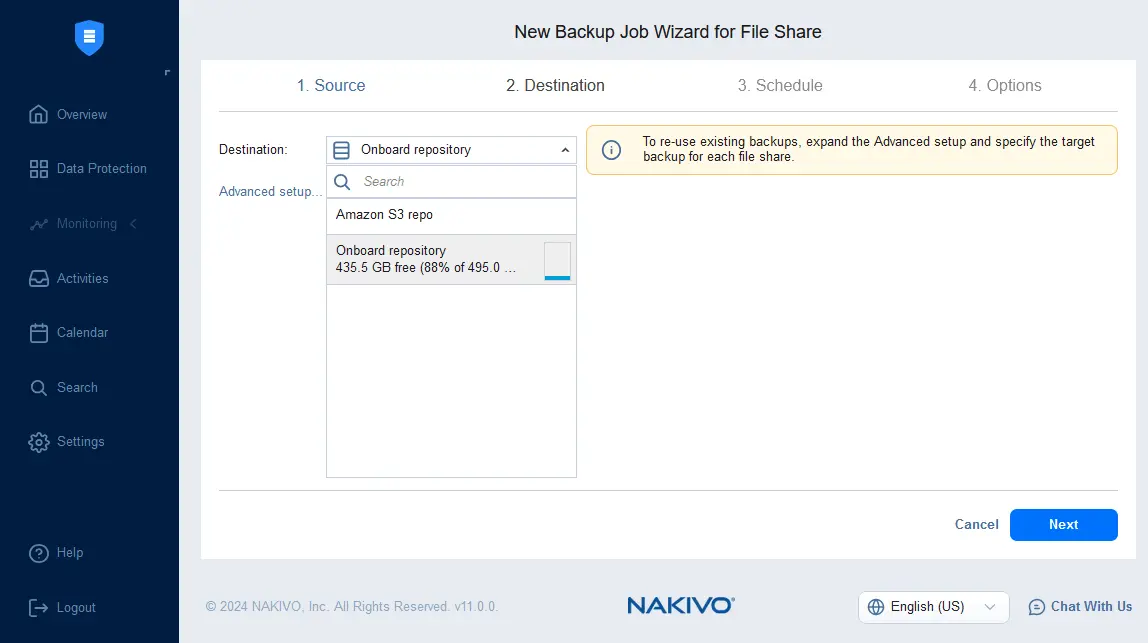Select the 3. Schedule wizard step

(780, 86)
